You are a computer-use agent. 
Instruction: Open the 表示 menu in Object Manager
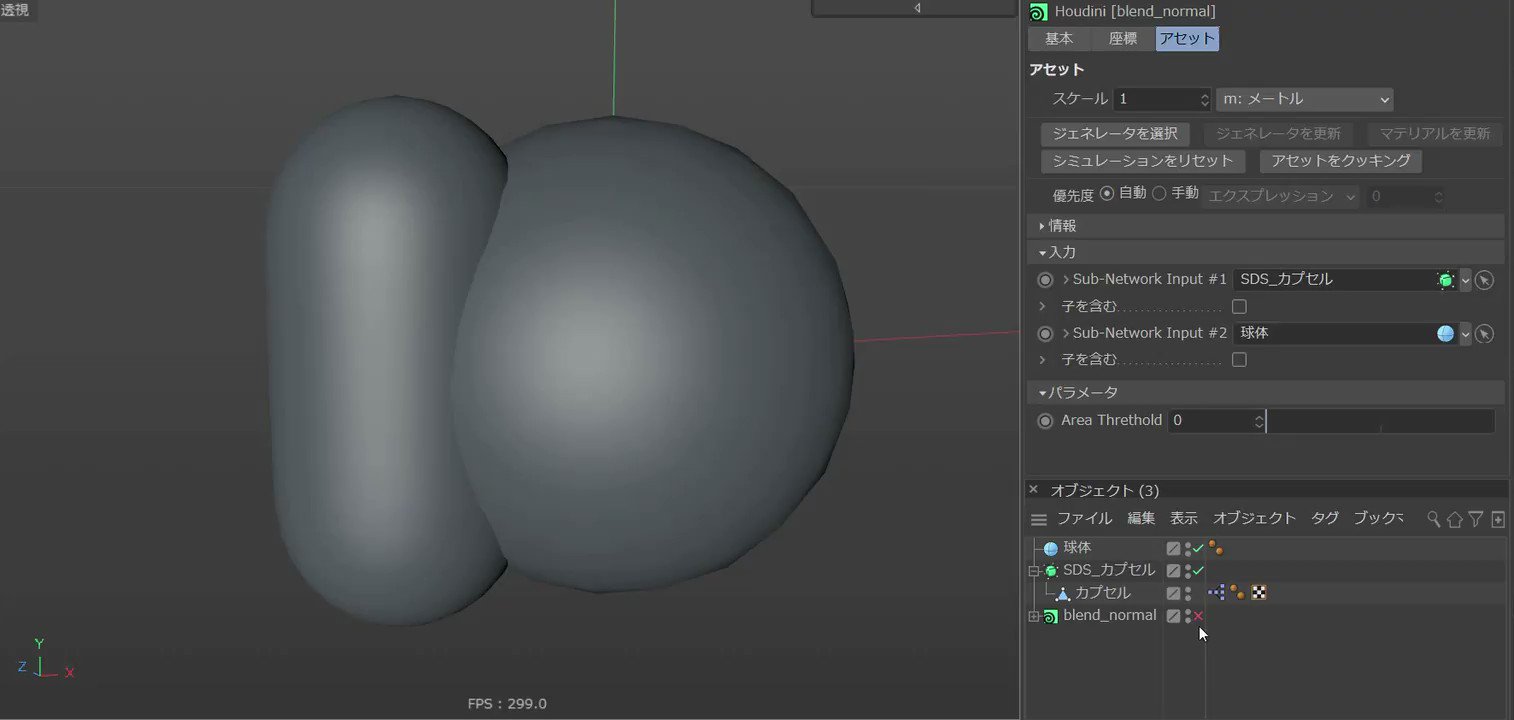coord(1184,519)
